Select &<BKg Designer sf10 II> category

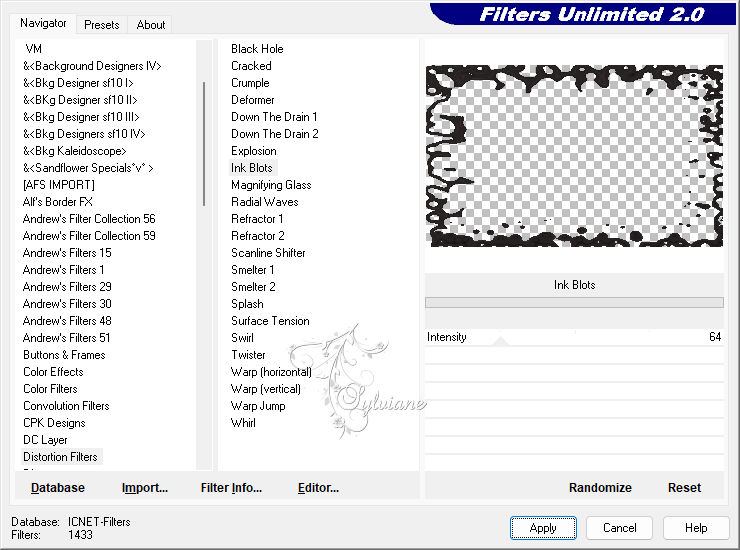(80, 100)
